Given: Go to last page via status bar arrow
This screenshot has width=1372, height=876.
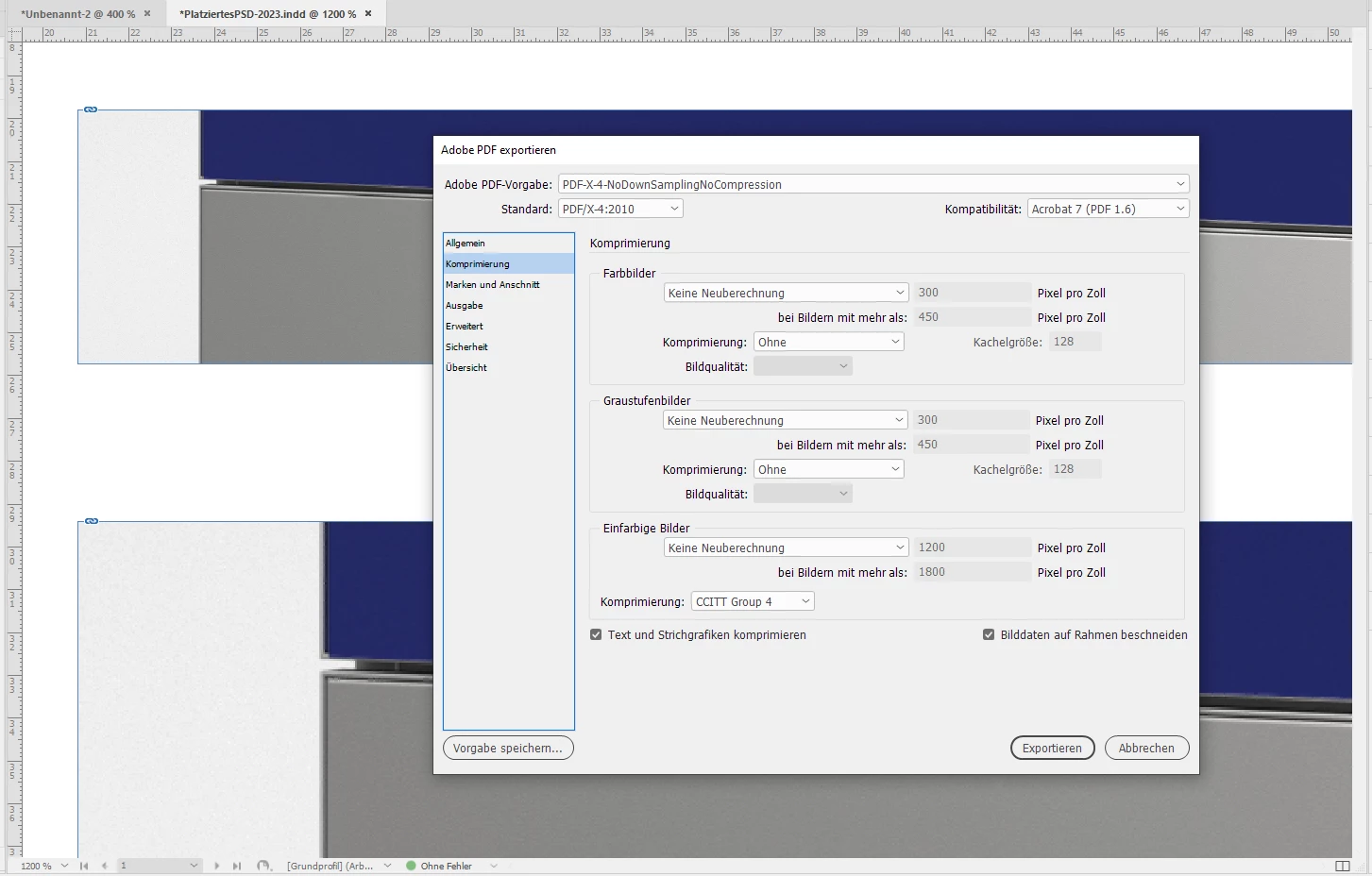Looking at the screenshot, I should [x=237, y=866].
